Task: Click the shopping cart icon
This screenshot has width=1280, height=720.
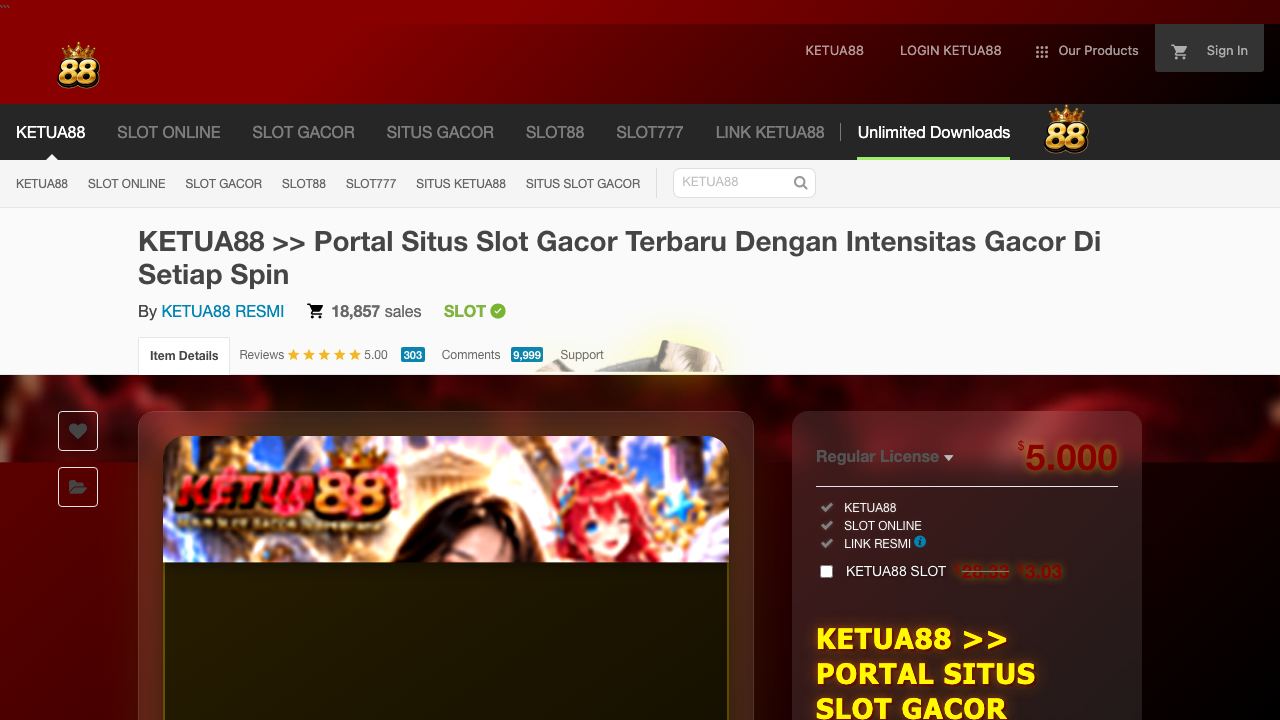Action: (1180, 51)
